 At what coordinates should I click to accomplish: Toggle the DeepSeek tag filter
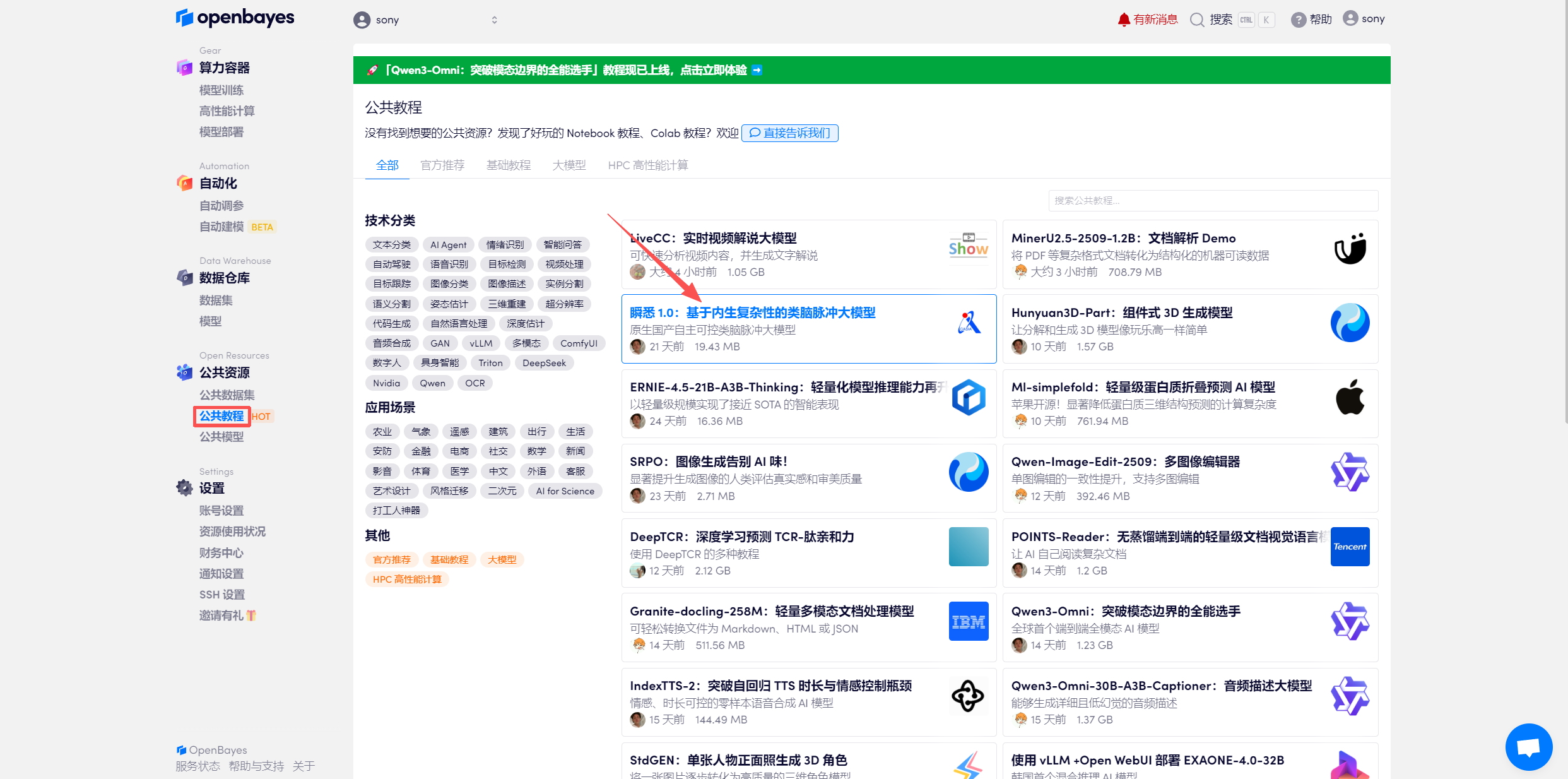(x=545, y=363)
